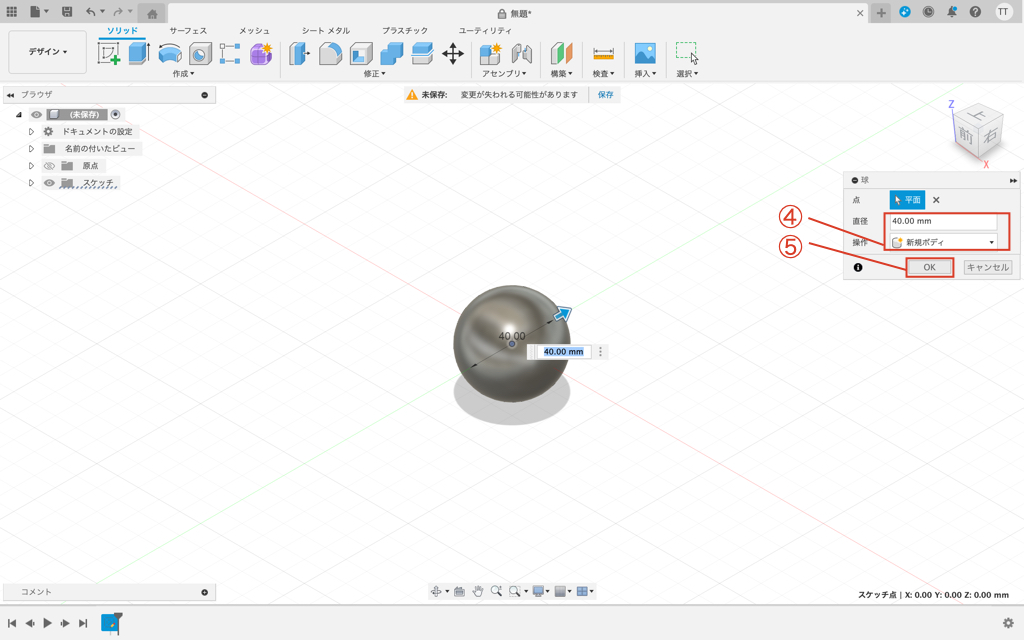
Task: Toggle visibility of the unsaved root component
Action: pos(37,114)
